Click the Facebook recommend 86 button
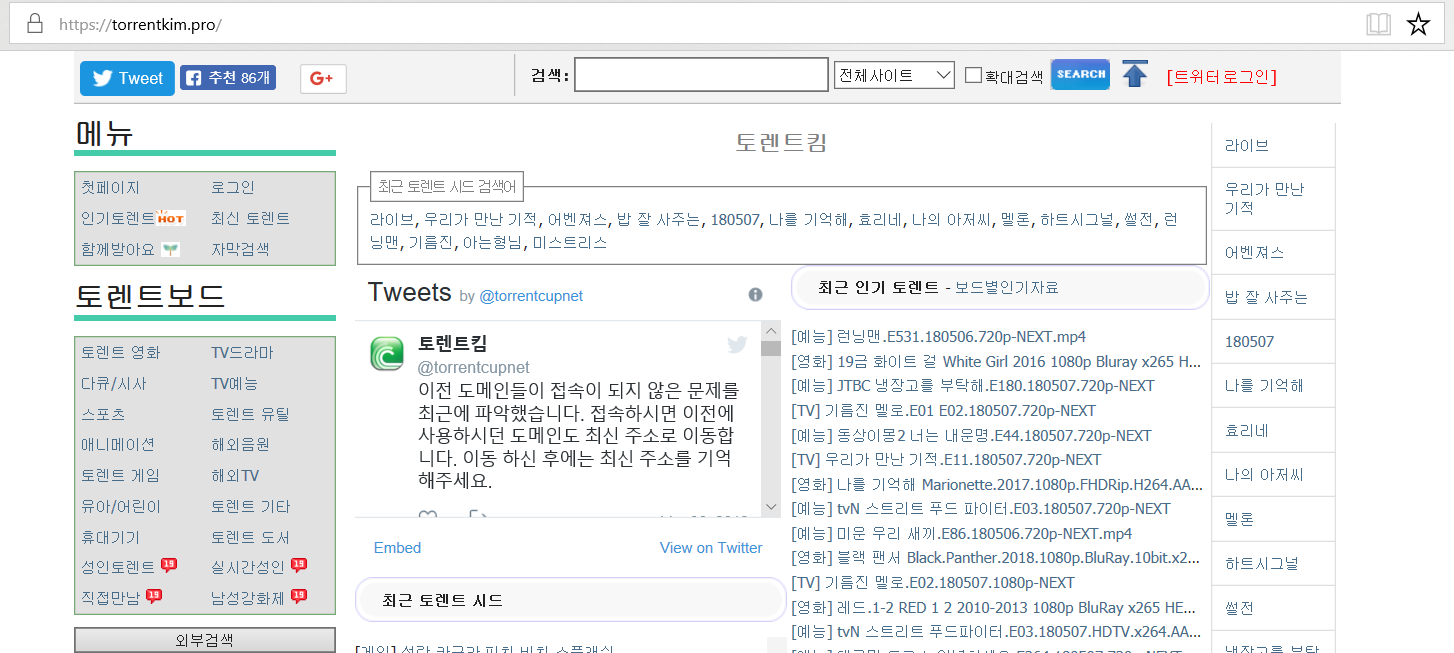The height and width of the screenshot is (653, 1454). click(228, 78)
